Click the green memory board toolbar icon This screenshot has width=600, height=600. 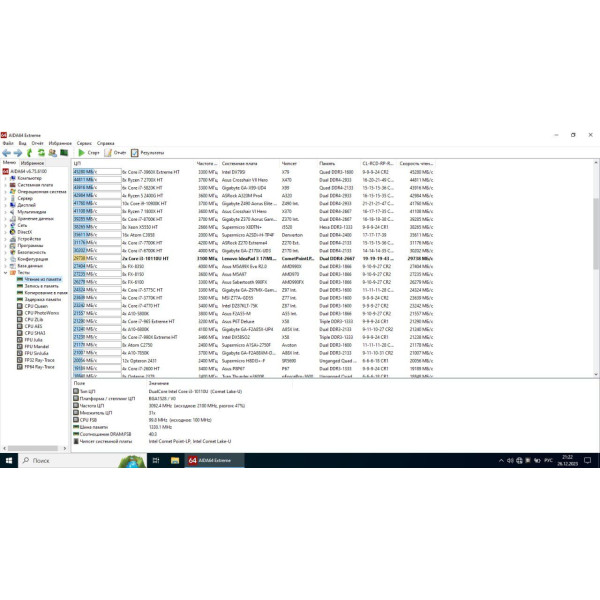click(x=64, y=153)
